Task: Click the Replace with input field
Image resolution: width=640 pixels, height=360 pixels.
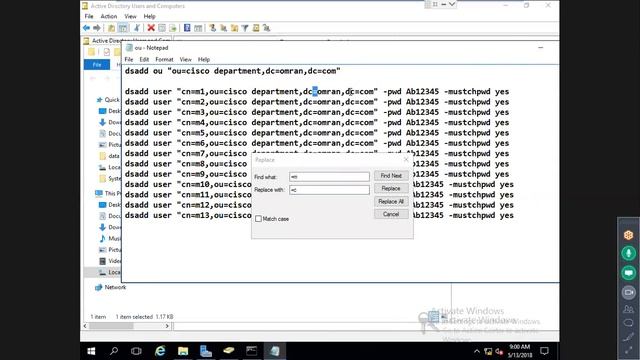Action: tap(329, 190)
